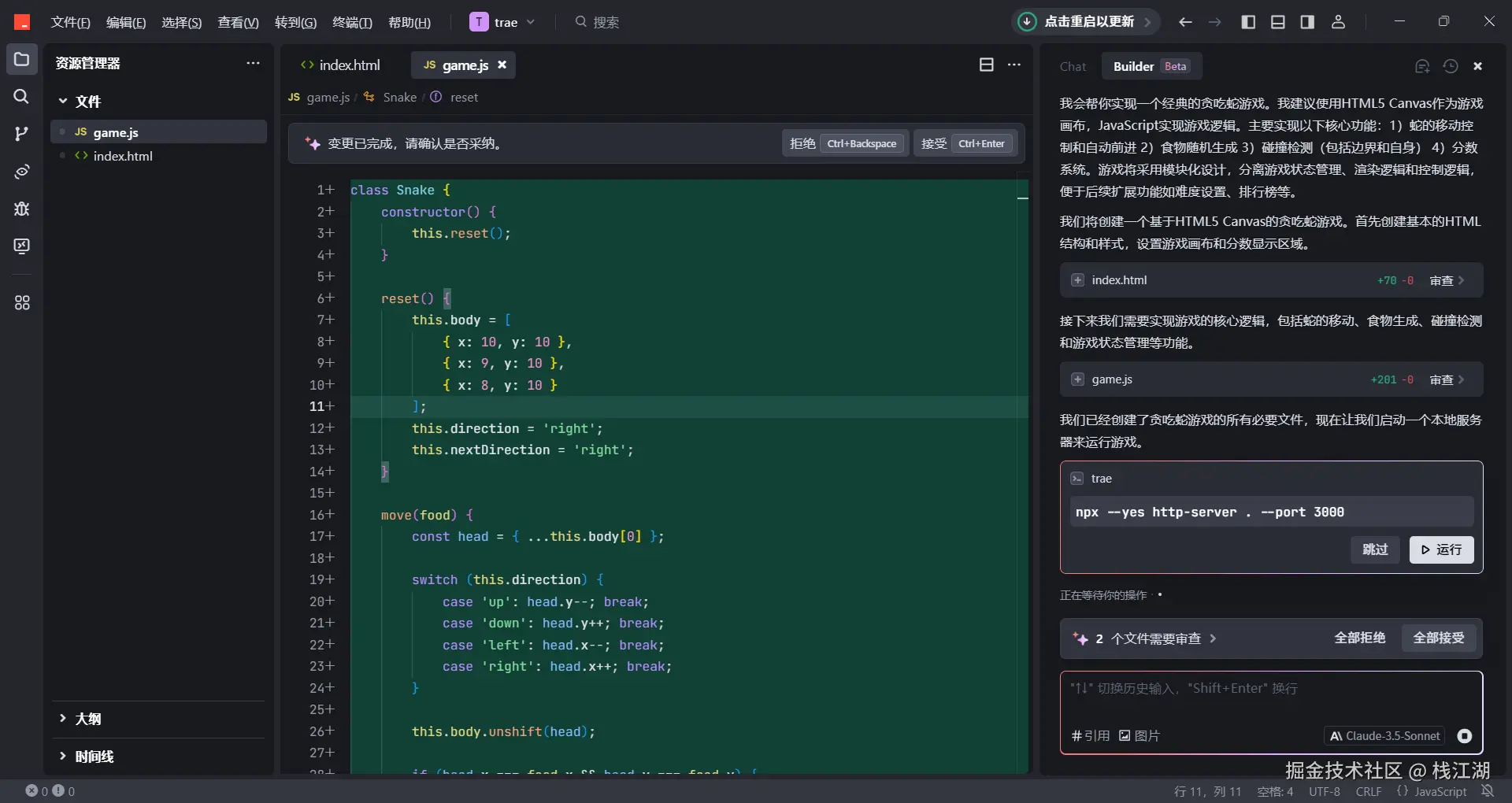Switch to the Chat tab
The width and height of the screenshot is (1512, 803).
click(1073, 66)
